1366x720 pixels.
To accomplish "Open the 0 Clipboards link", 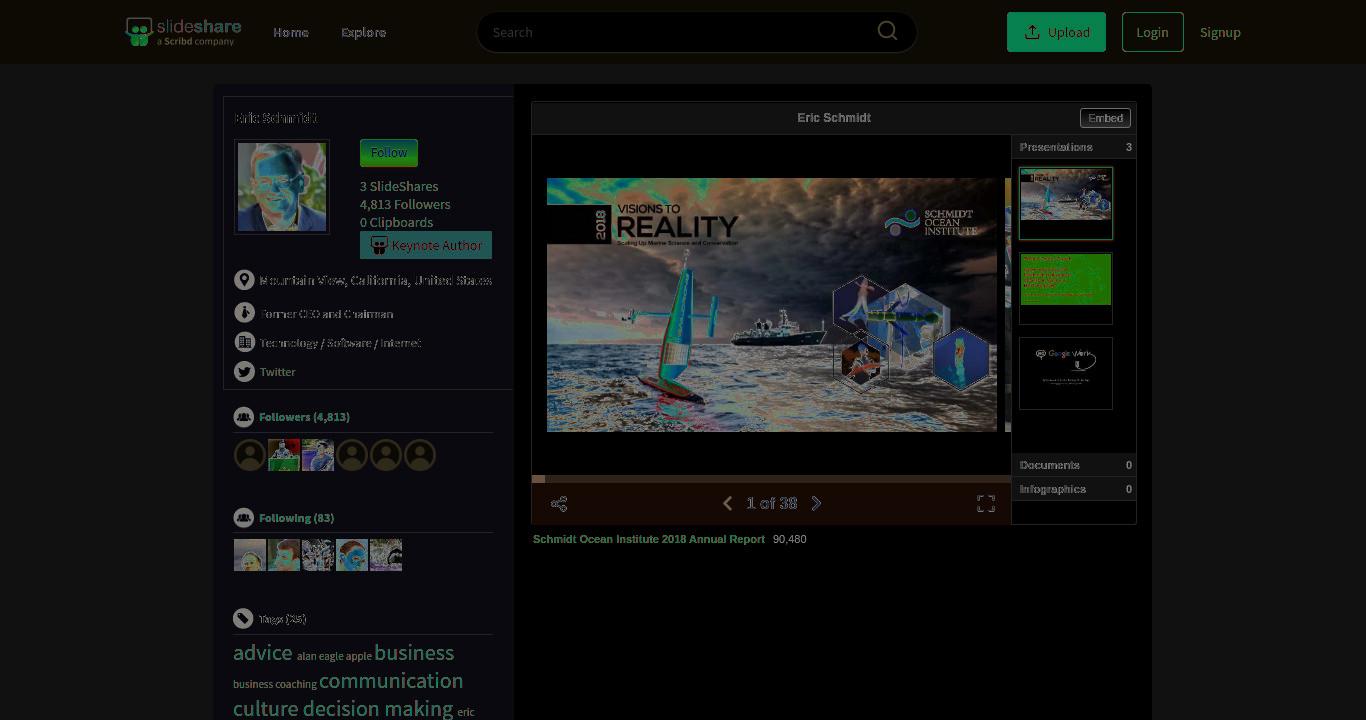I will coord(396,222).
